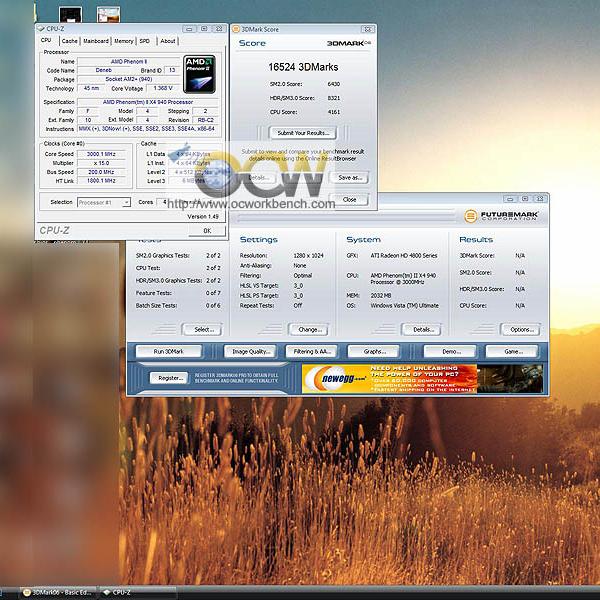Screen dimensions: 600x600
Task: Click the Socket AM2+ (940) package field
Action: tap(129, 79)
